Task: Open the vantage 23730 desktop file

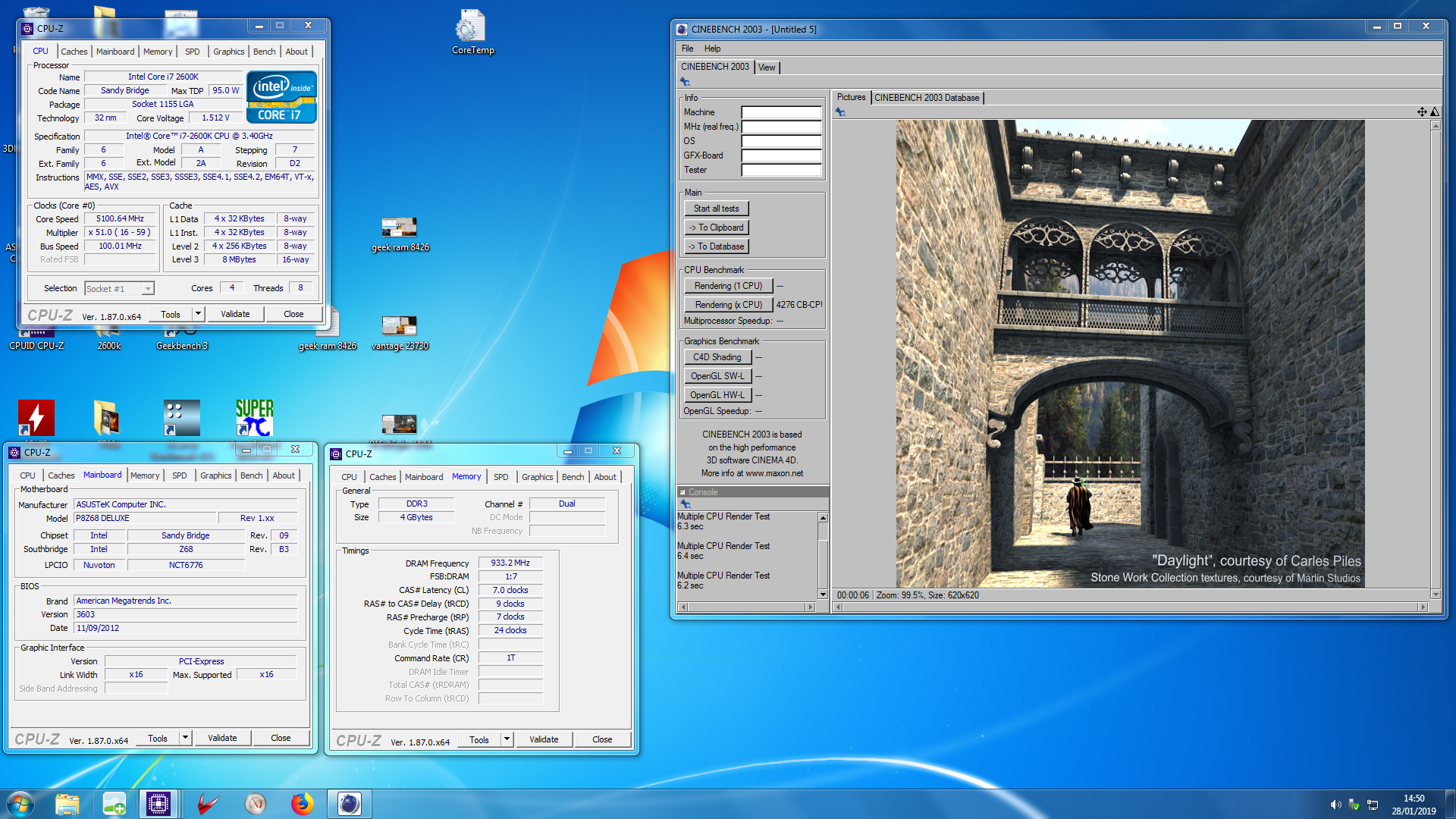Action: click(400, 333)
